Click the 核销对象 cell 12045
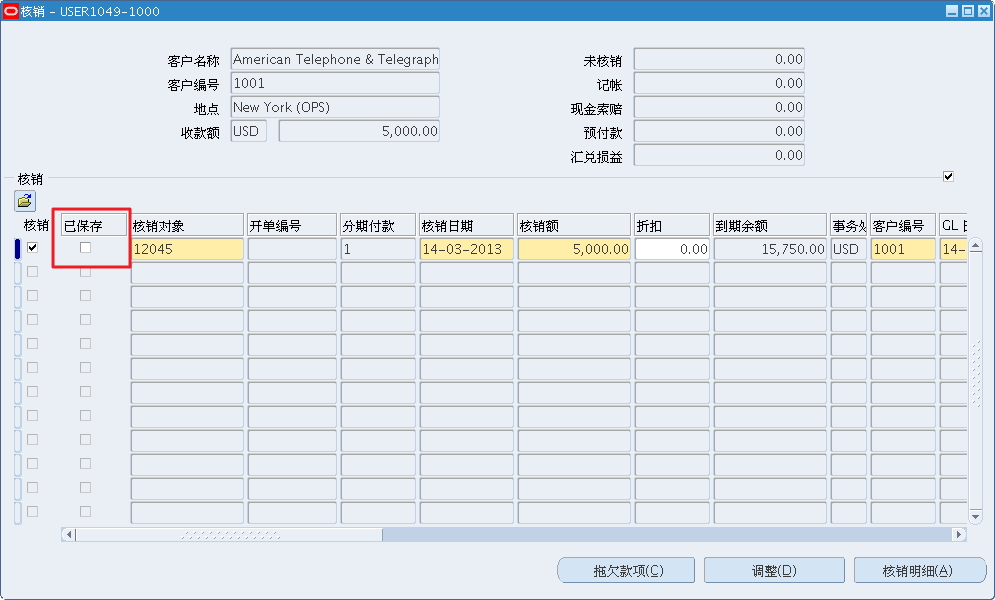The width and height of the screenshot is (995, 600). pos(187,249)
